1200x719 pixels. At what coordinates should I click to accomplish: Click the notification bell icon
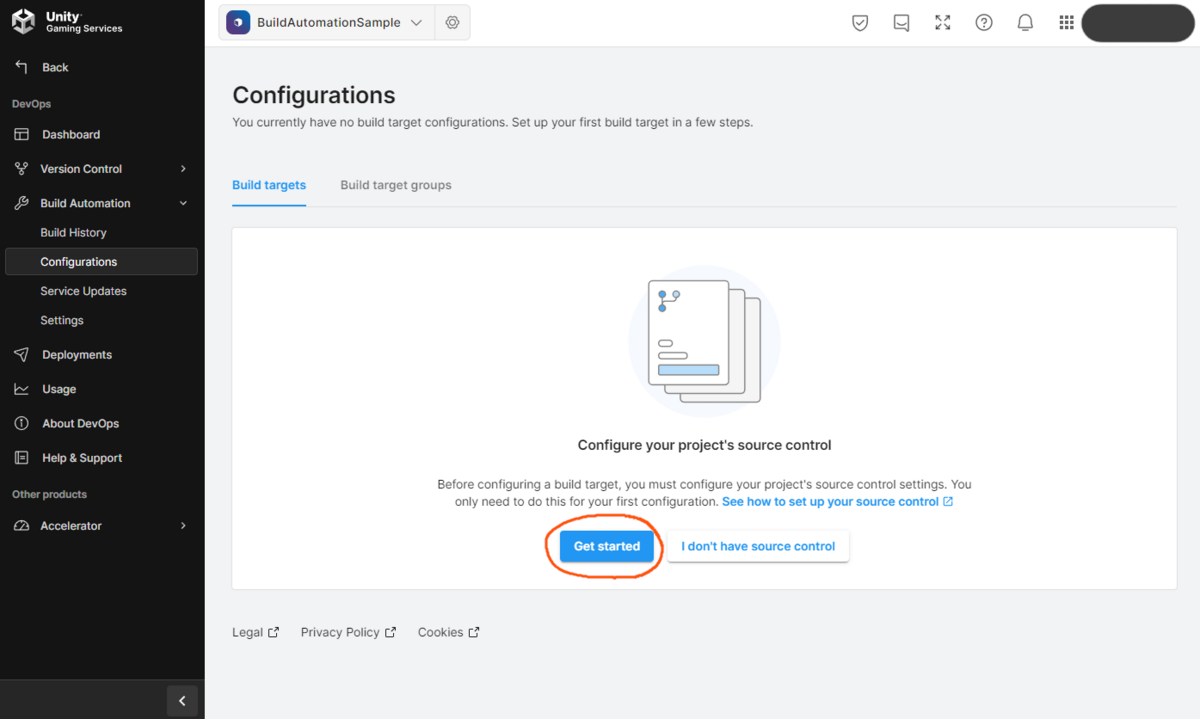tap(1025, 22)
